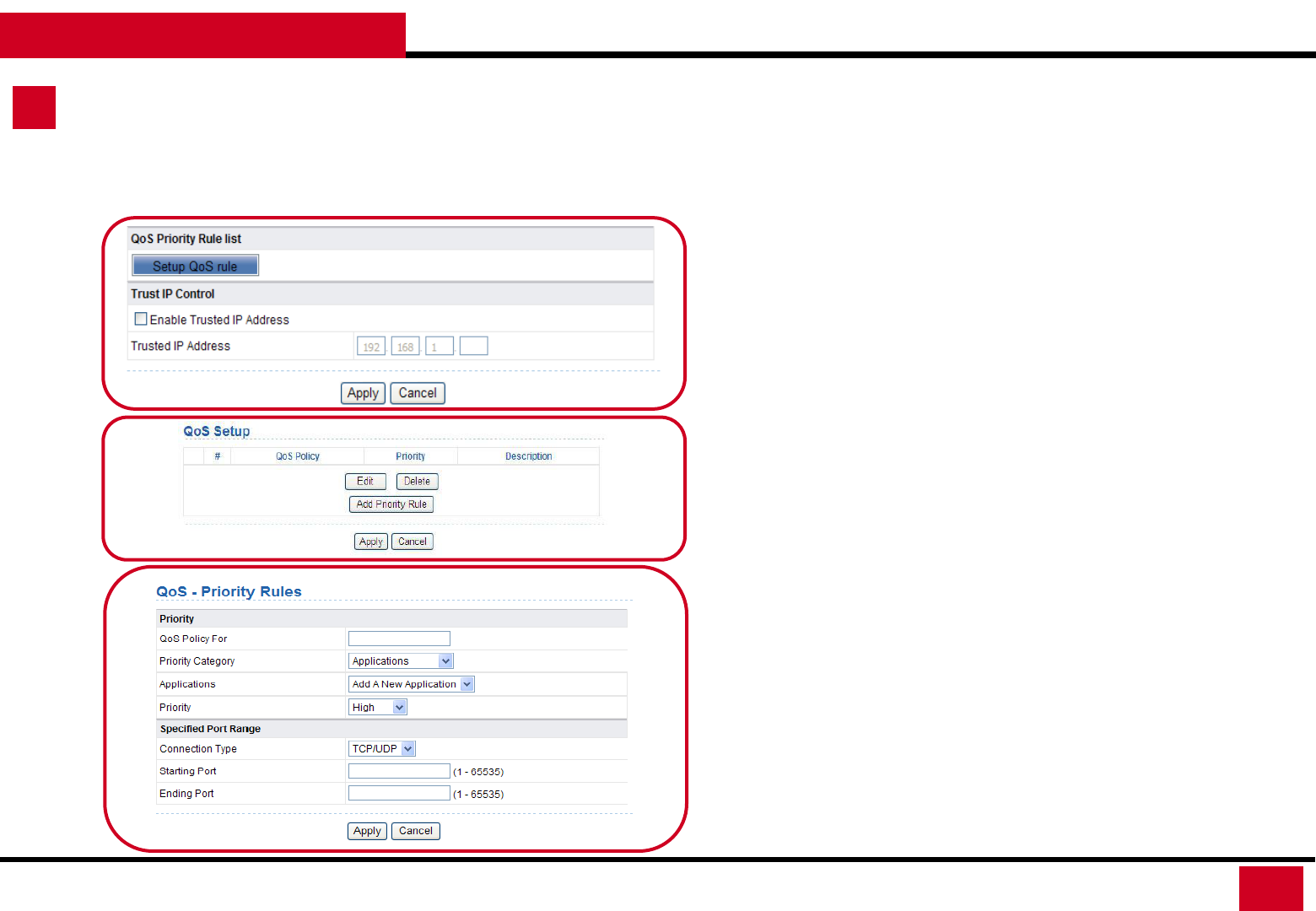This screenshot has height=911, width=1316.
Task: Click the Trust IP Control heading
Action: [x=172, y=294]
